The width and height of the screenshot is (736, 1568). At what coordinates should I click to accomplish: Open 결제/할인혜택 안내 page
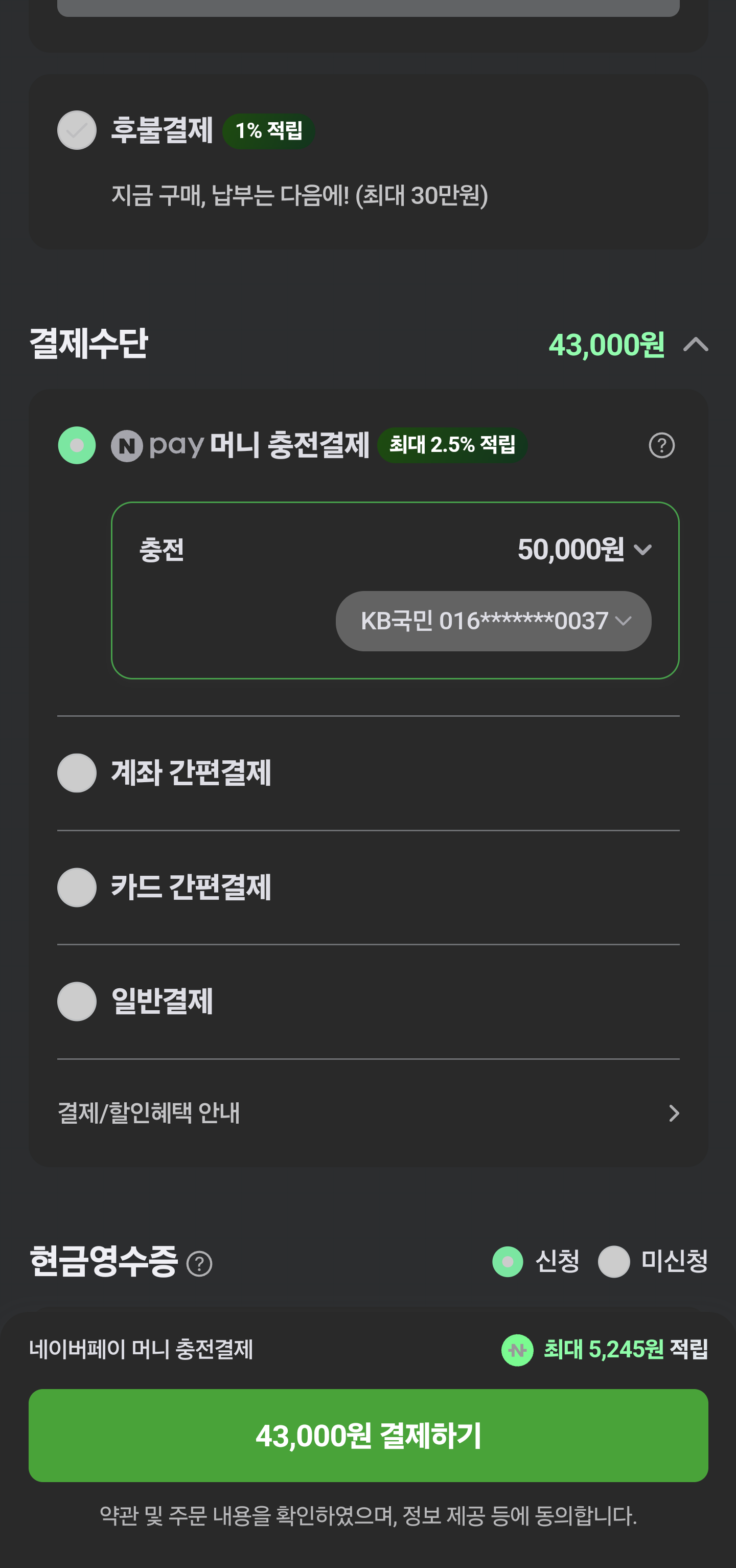click(x=367, y=1113)
